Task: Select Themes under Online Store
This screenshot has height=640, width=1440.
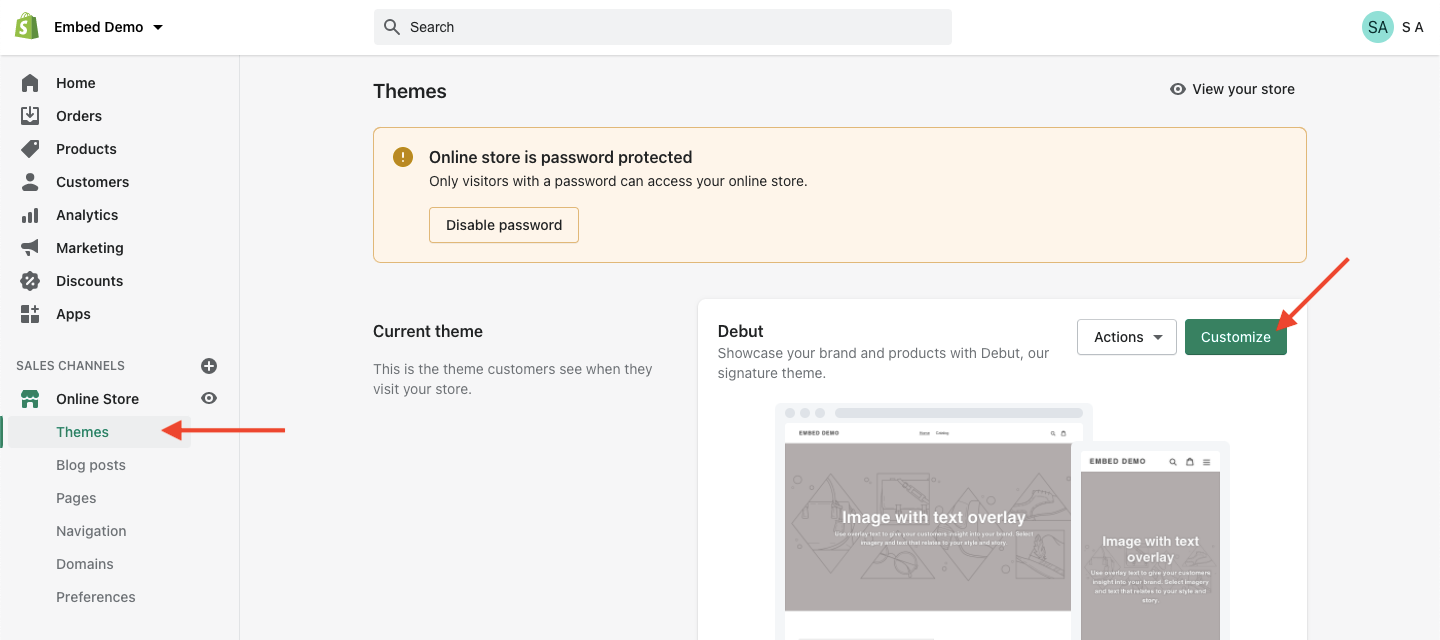Action: (82, 432)
